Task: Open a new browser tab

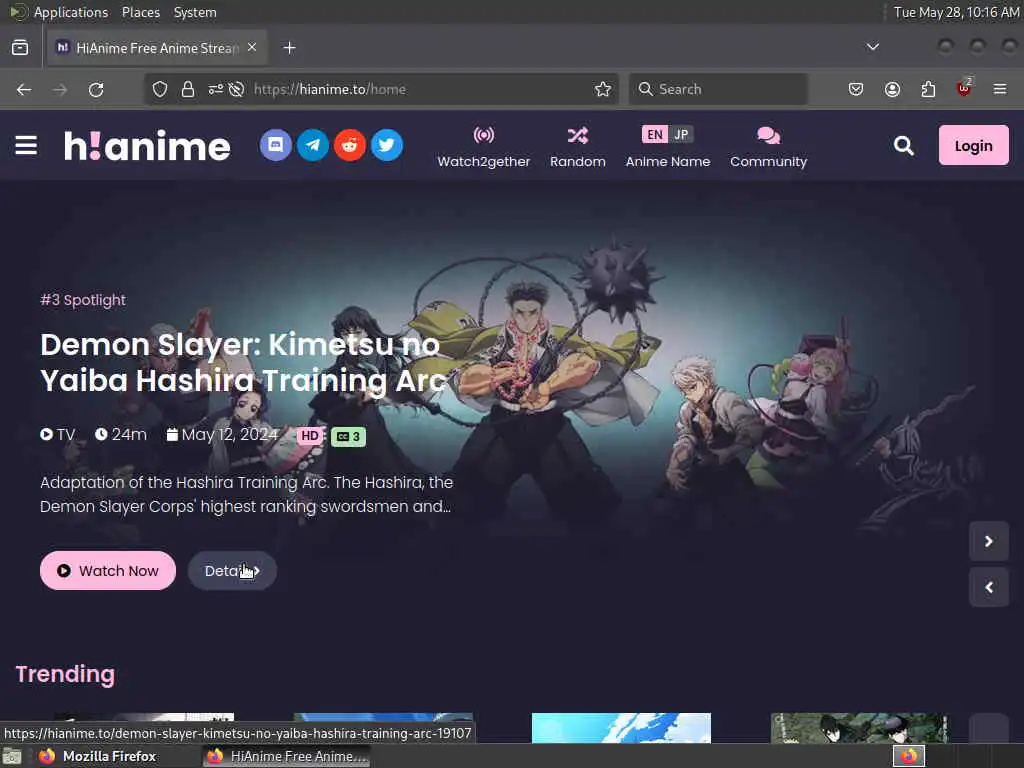Action: [x=289, y=48]
